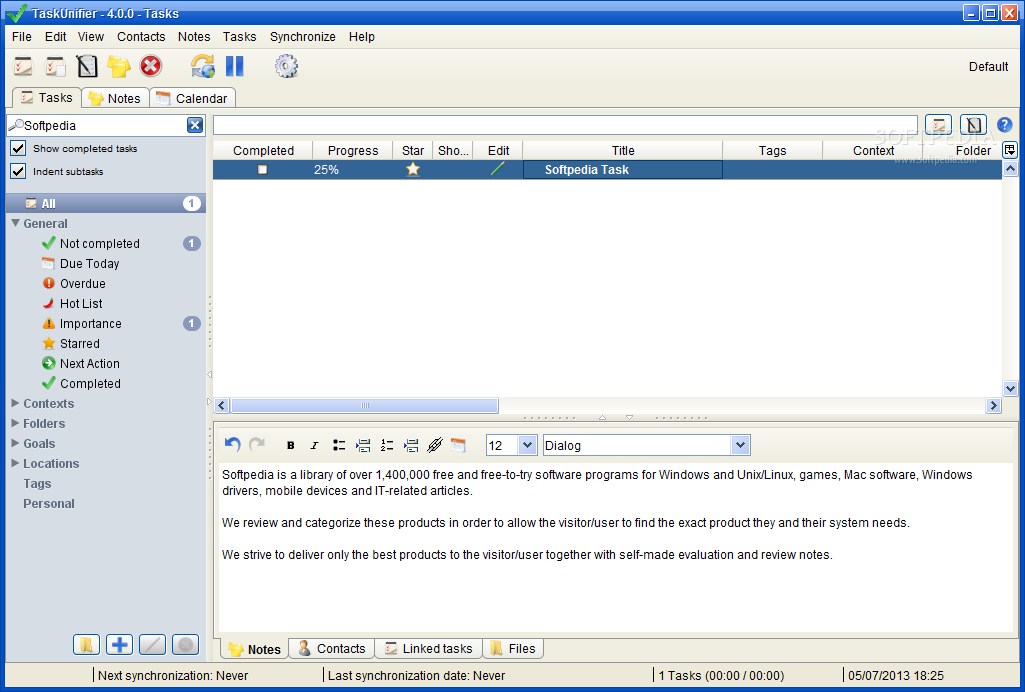Uncheck Indent subtasks
This screenshot has width=1025, height=692.
[18, 171]
